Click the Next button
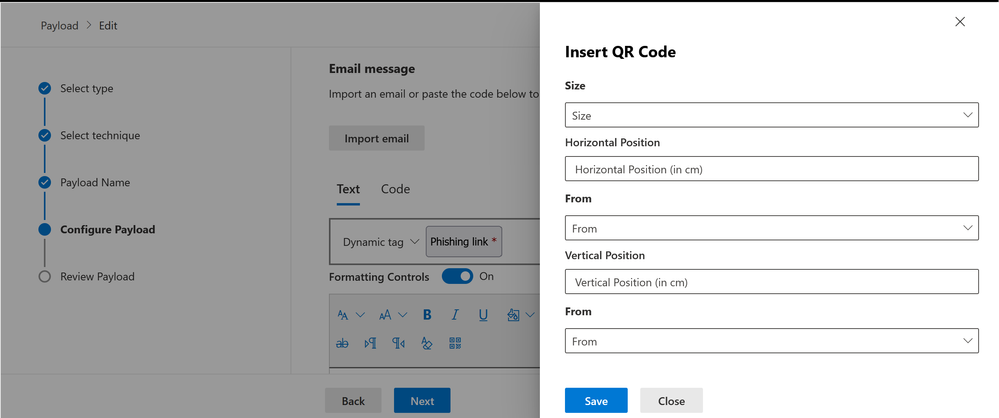 422,401
